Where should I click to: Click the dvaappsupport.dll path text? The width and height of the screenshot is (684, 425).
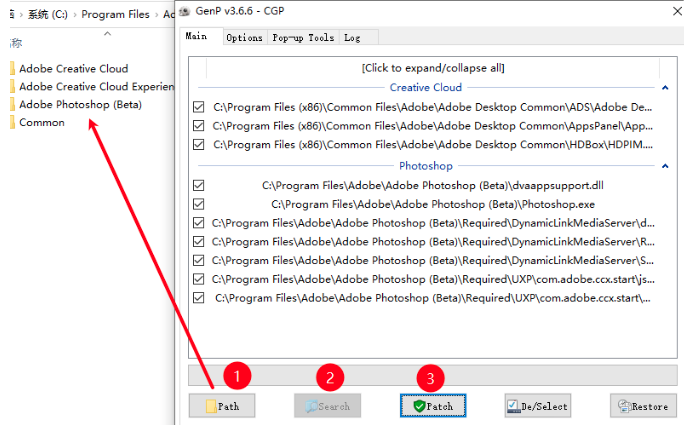[x=433, y=185]
